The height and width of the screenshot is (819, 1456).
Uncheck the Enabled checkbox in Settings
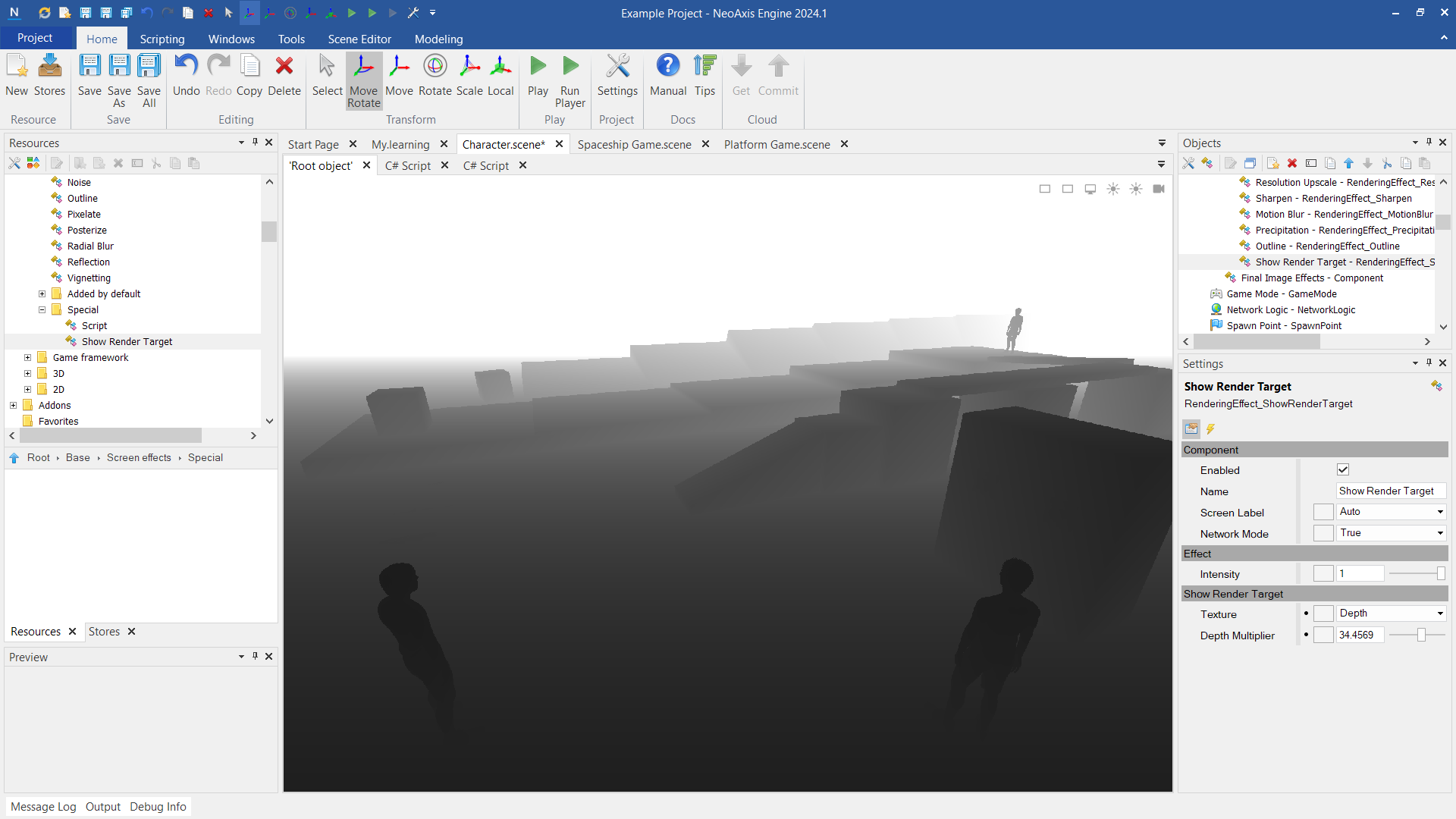(1343, 470)
